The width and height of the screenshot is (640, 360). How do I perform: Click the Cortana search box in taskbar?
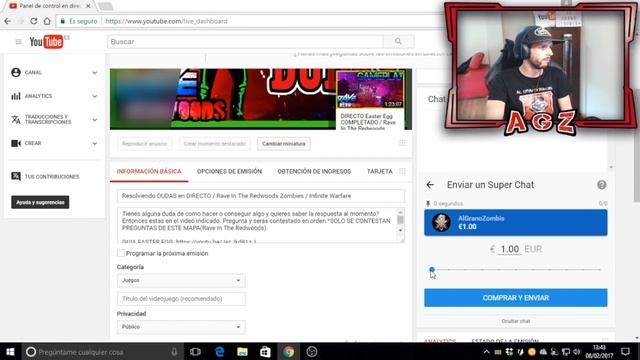pyautogui.click(x=102, y=352)
